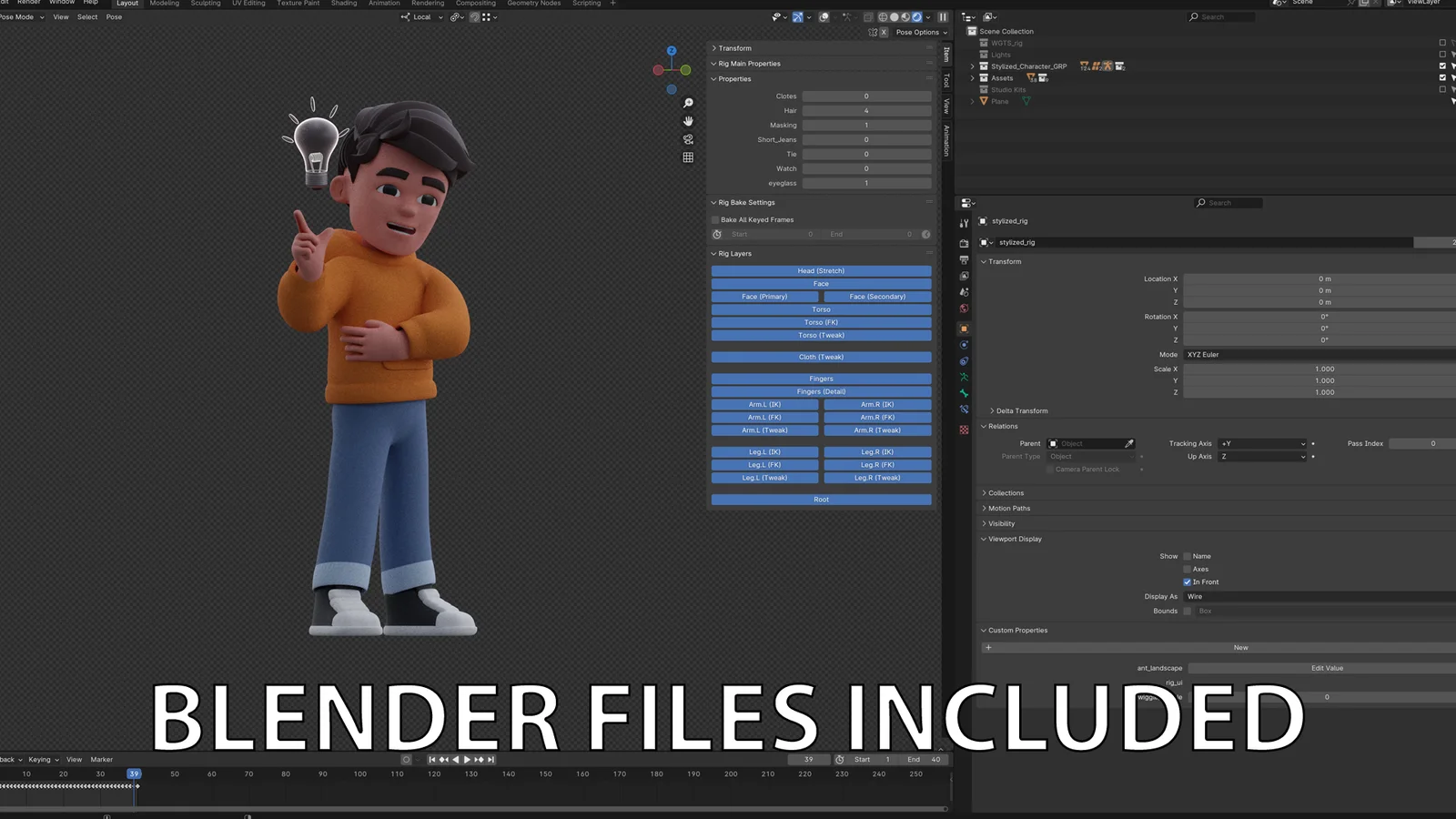Activate the viewport zoom magnifier icon

pos(688,103)
